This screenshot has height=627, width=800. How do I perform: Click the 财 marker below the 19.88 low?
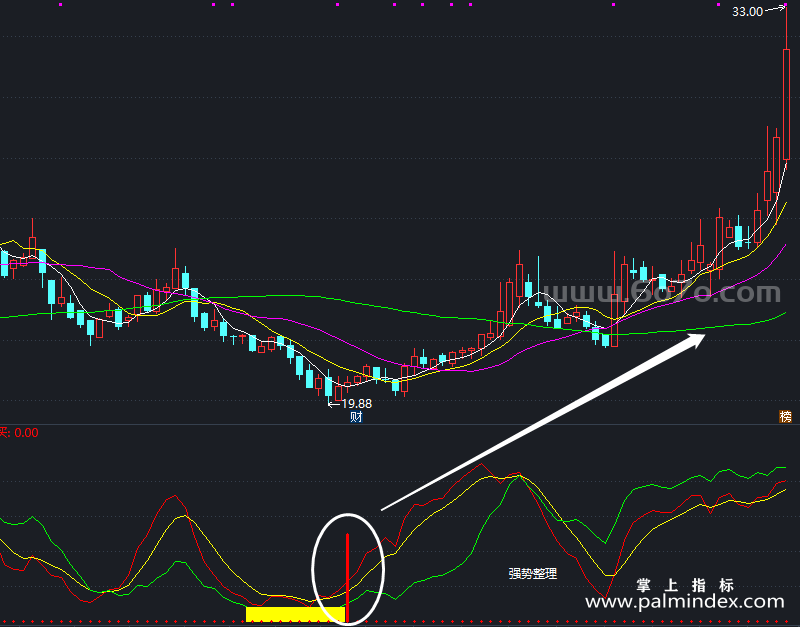pyautogui.click(x=356, y=417)
